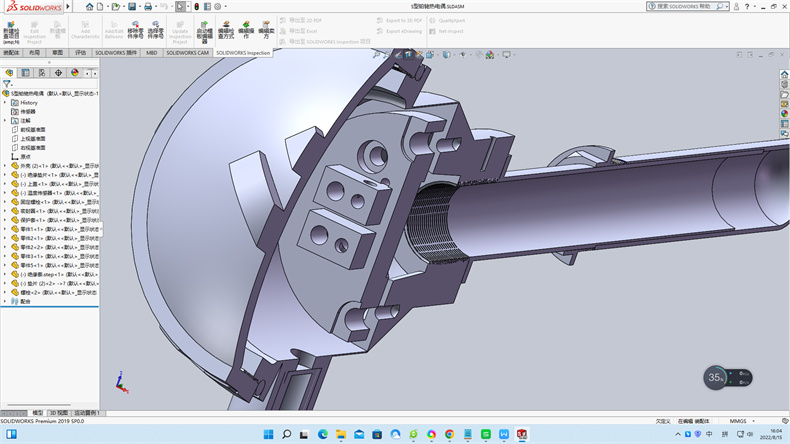Click the Windows Start button on taskbar
This screenshot has width=790, height=444.
coord(268,434)
